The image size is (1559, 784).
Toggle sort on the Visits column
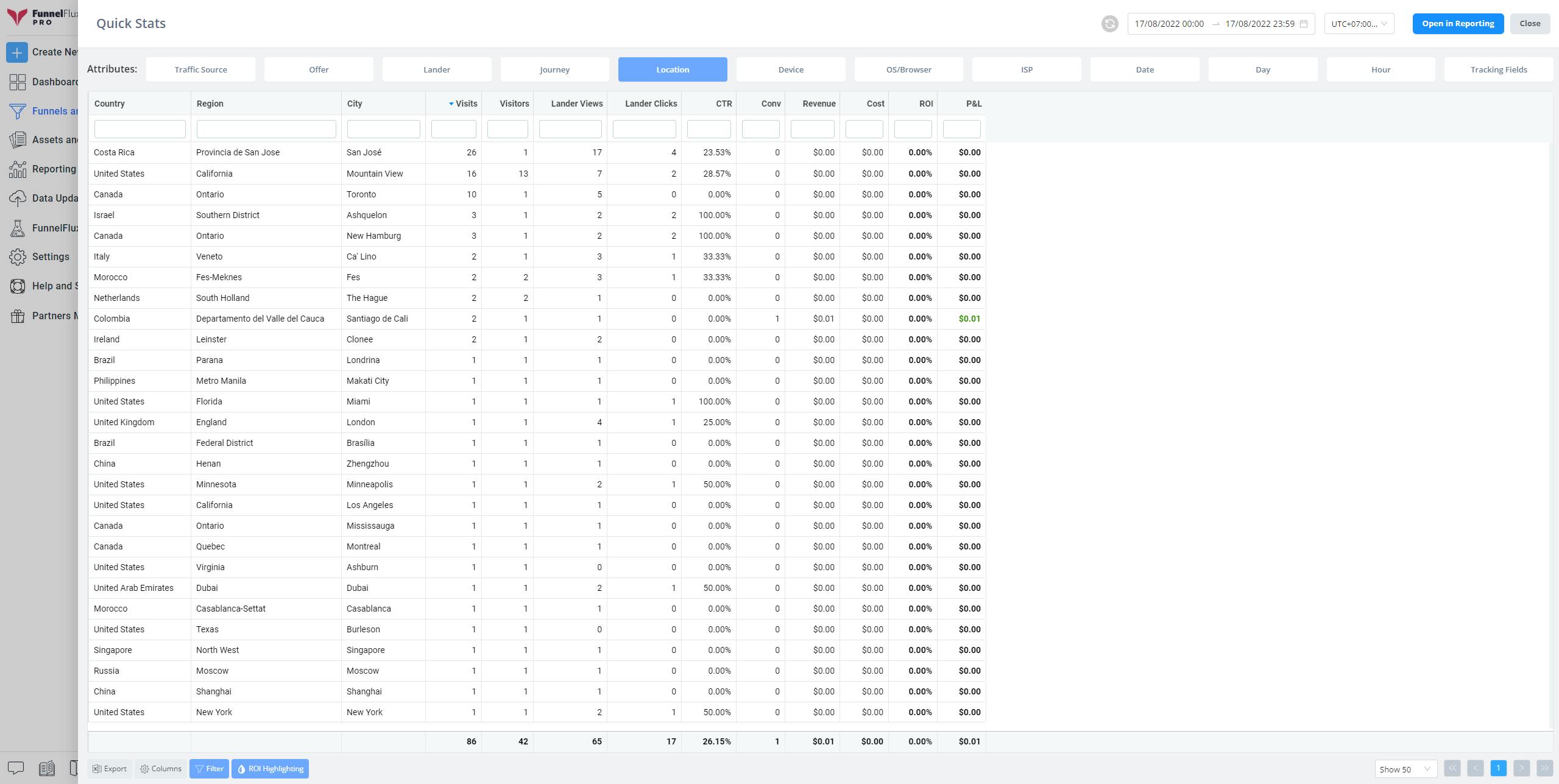coord(463,104)
